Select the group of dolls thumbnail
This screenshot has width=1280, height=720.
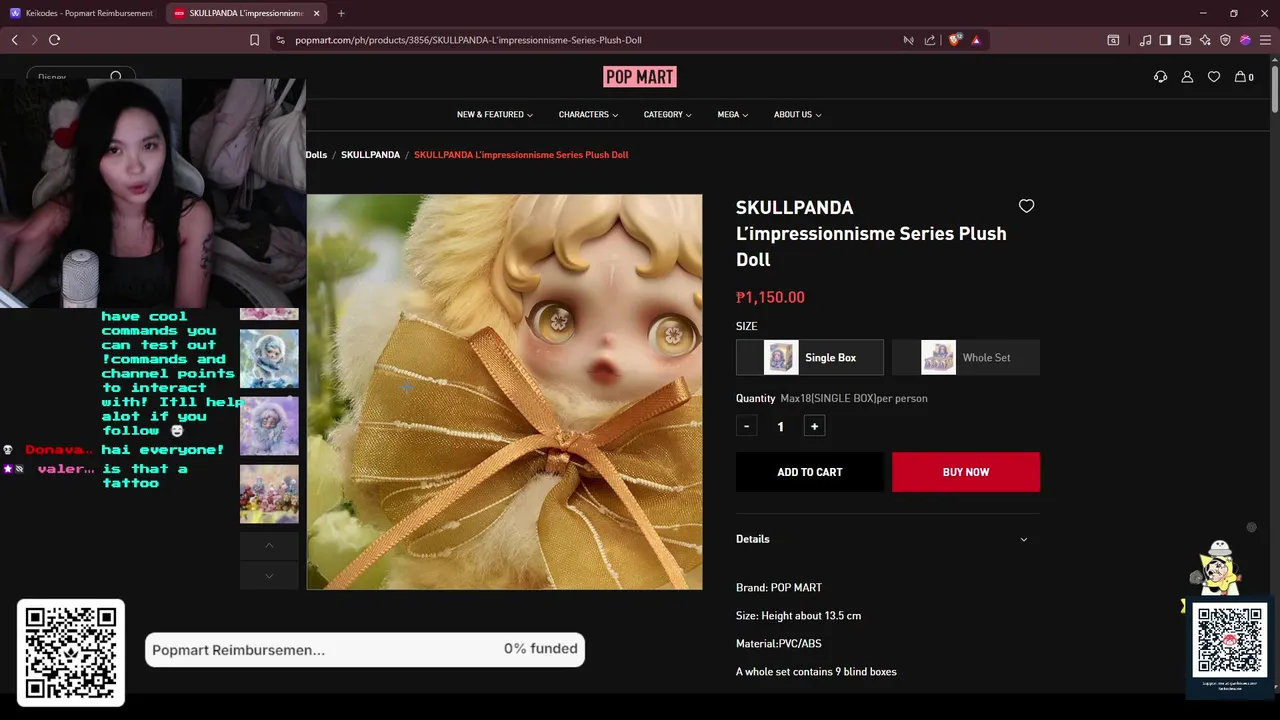(x=269, y=494)
